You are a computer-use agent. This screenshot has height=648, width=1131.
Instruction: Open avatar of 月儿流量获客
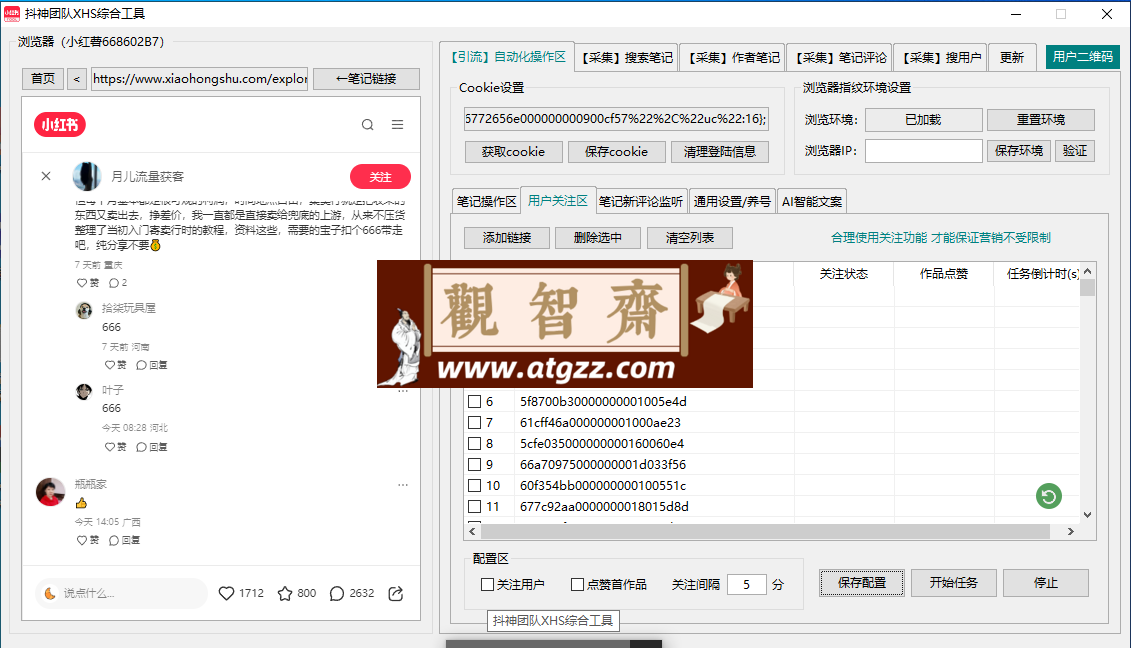[87, 176]
